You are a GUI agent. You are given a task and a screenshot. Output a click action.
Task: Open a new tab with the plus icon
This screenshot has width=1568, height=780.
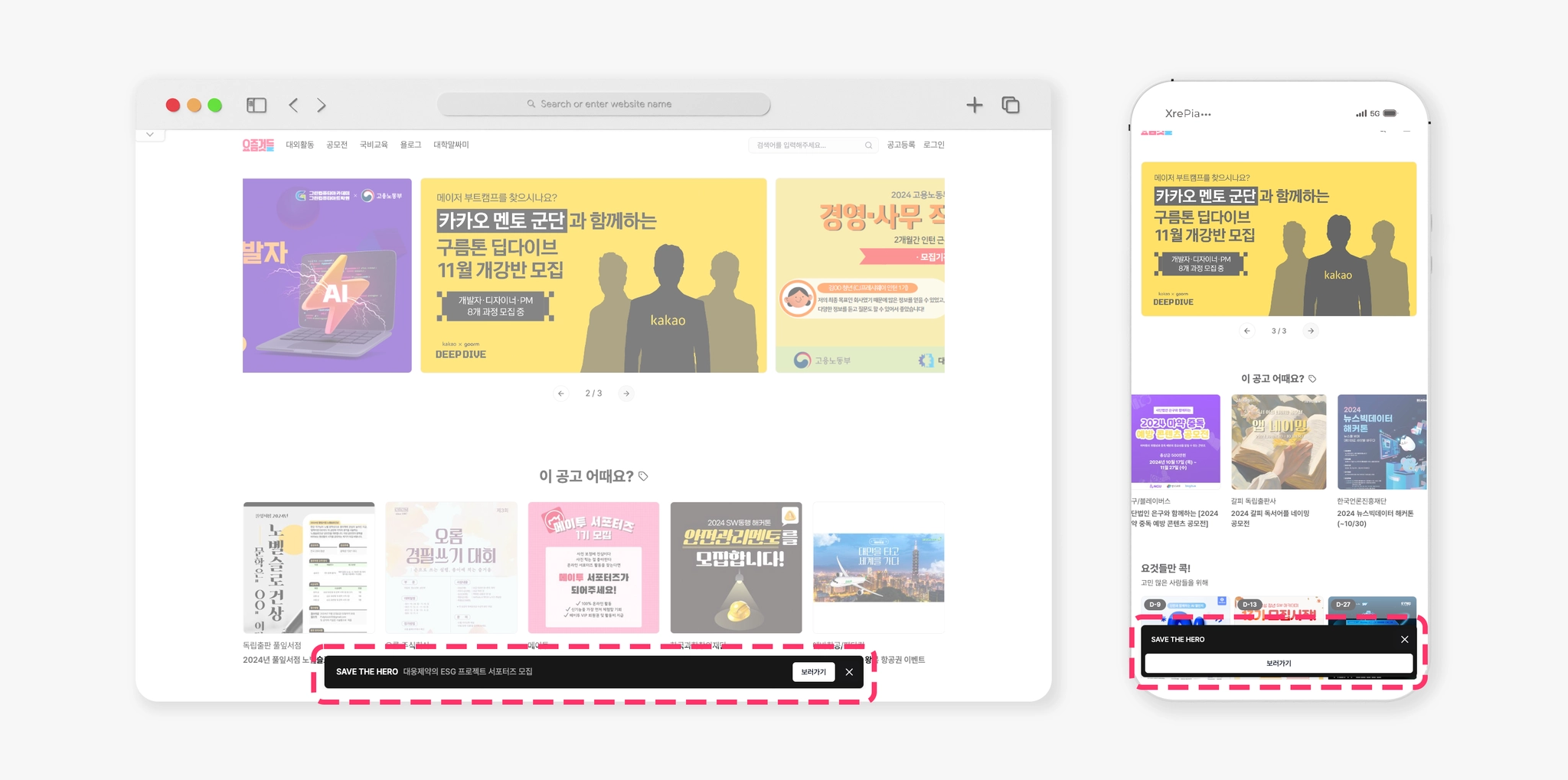tap(975, 105)
